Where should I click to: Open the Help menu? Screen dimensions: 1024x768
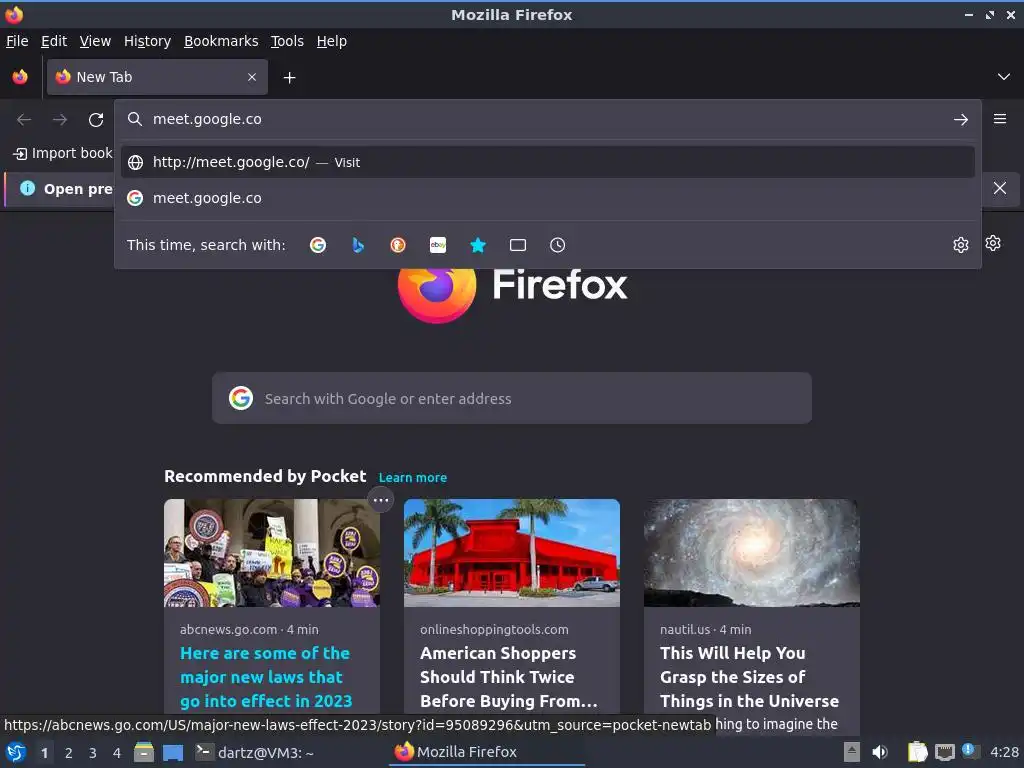click(x=332, y=41)
